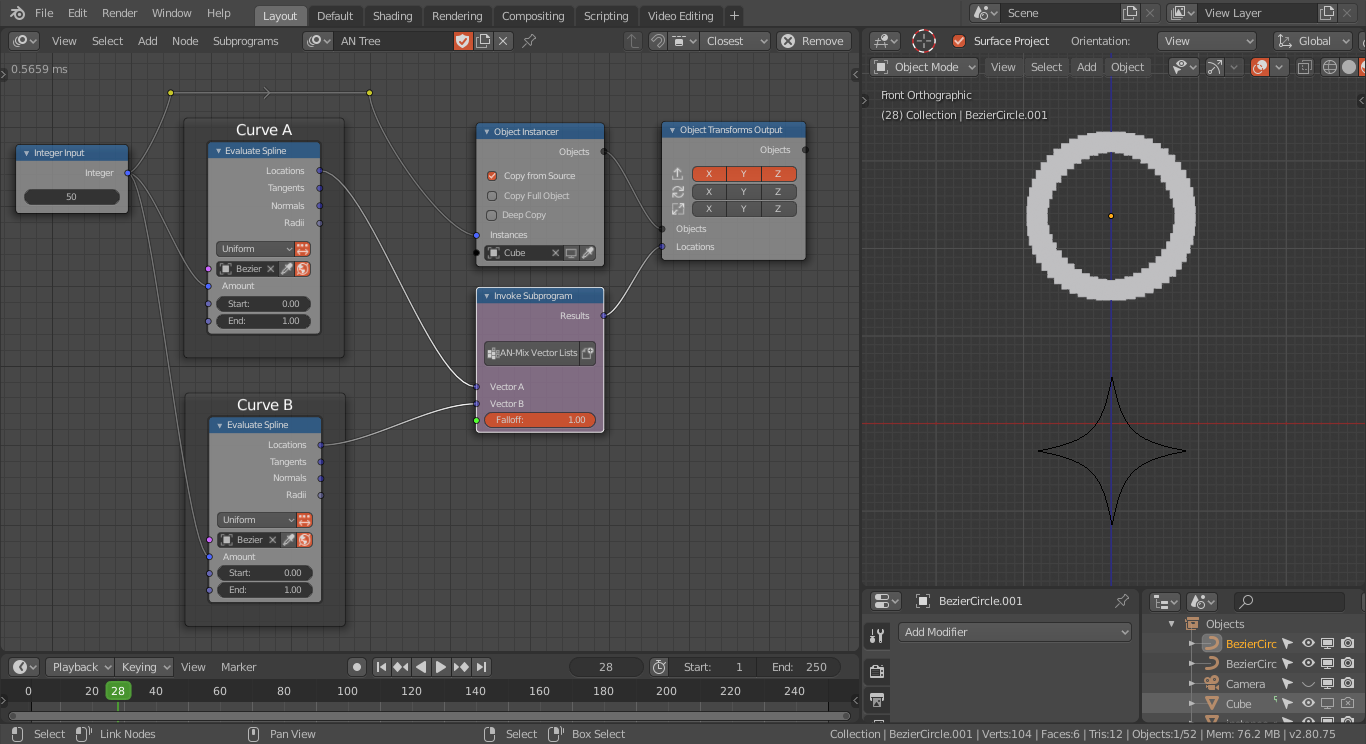Open the Tool properties tab

tap(877, 635)
